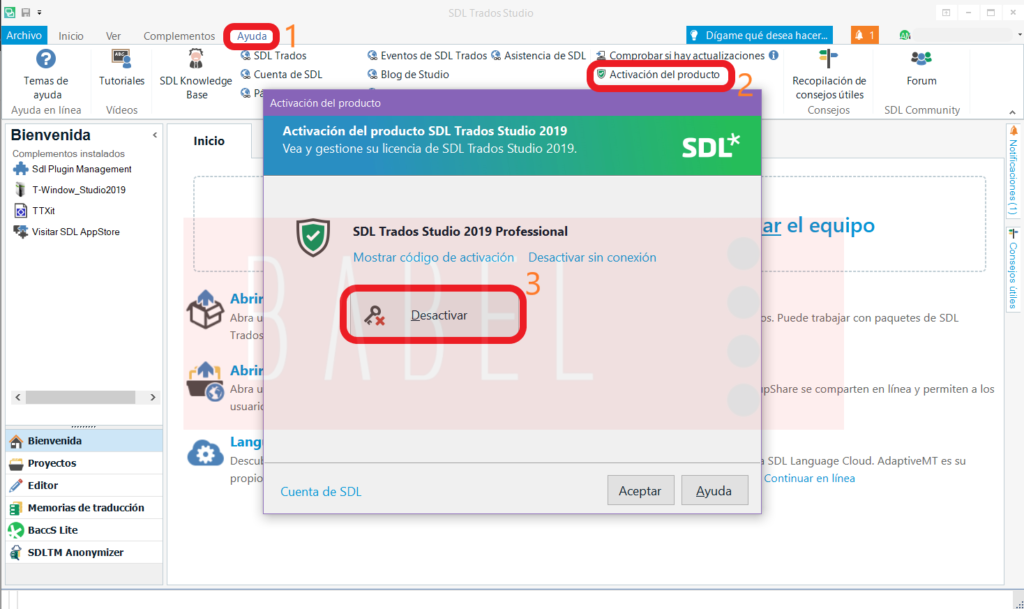Click the horizontal scrollbar thumb in left pane
This screenshot has width=1024, height=609.
click(80, 397)
